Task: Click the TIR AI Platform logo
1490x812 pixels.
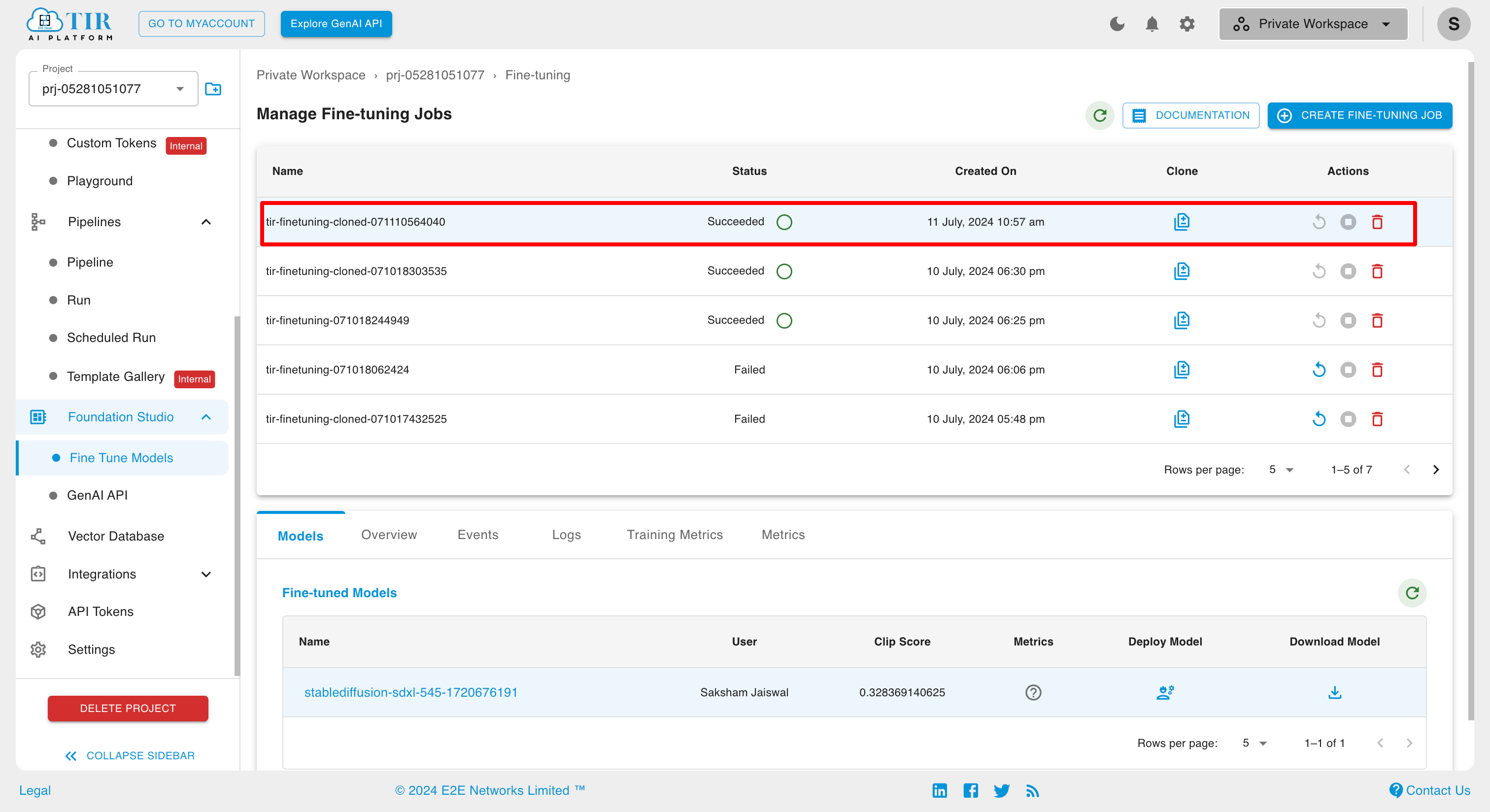Action: click(x=69, y=24)
